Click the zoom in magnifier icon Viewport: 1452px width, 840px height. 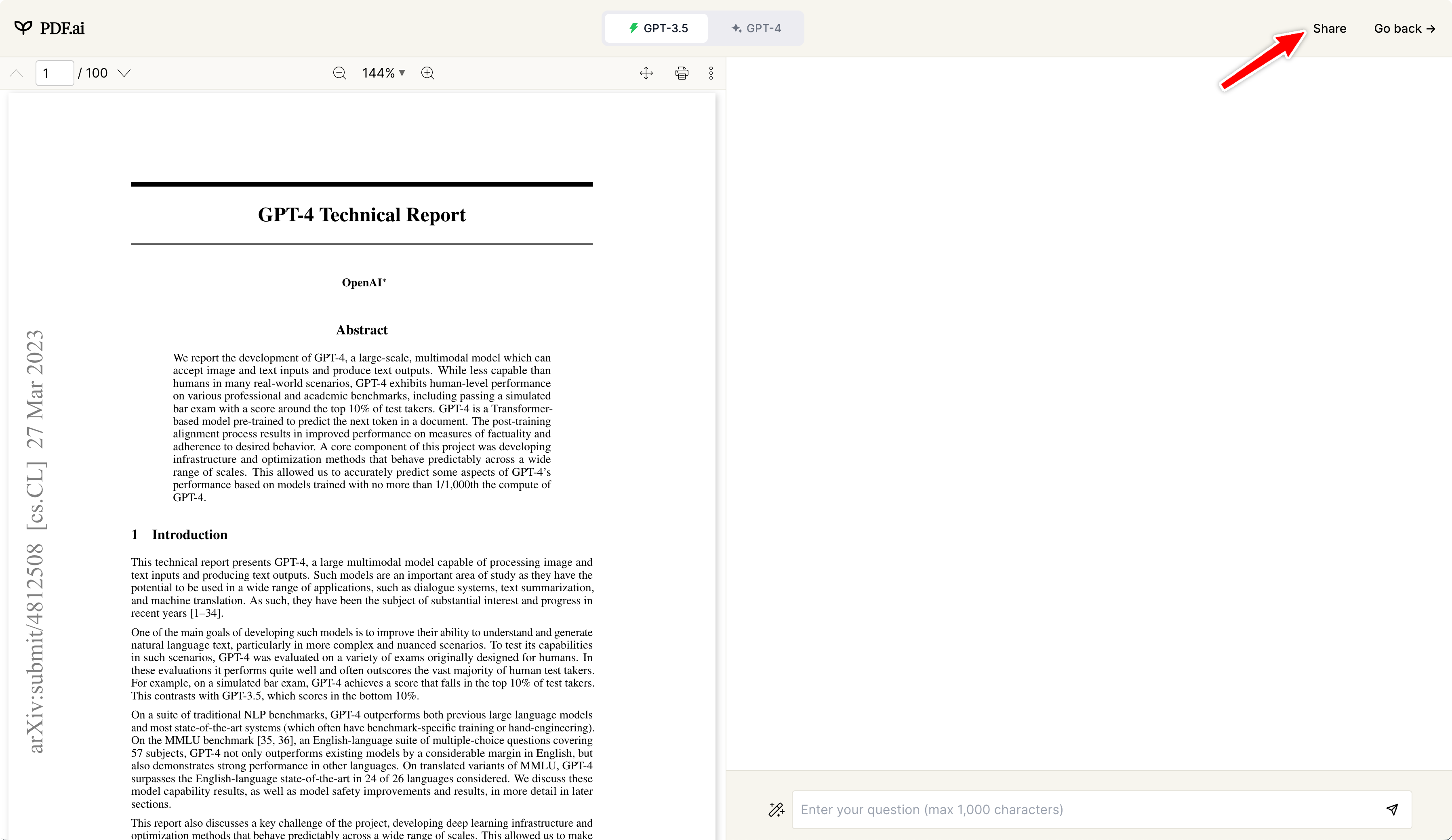click(x=427, y=73)
